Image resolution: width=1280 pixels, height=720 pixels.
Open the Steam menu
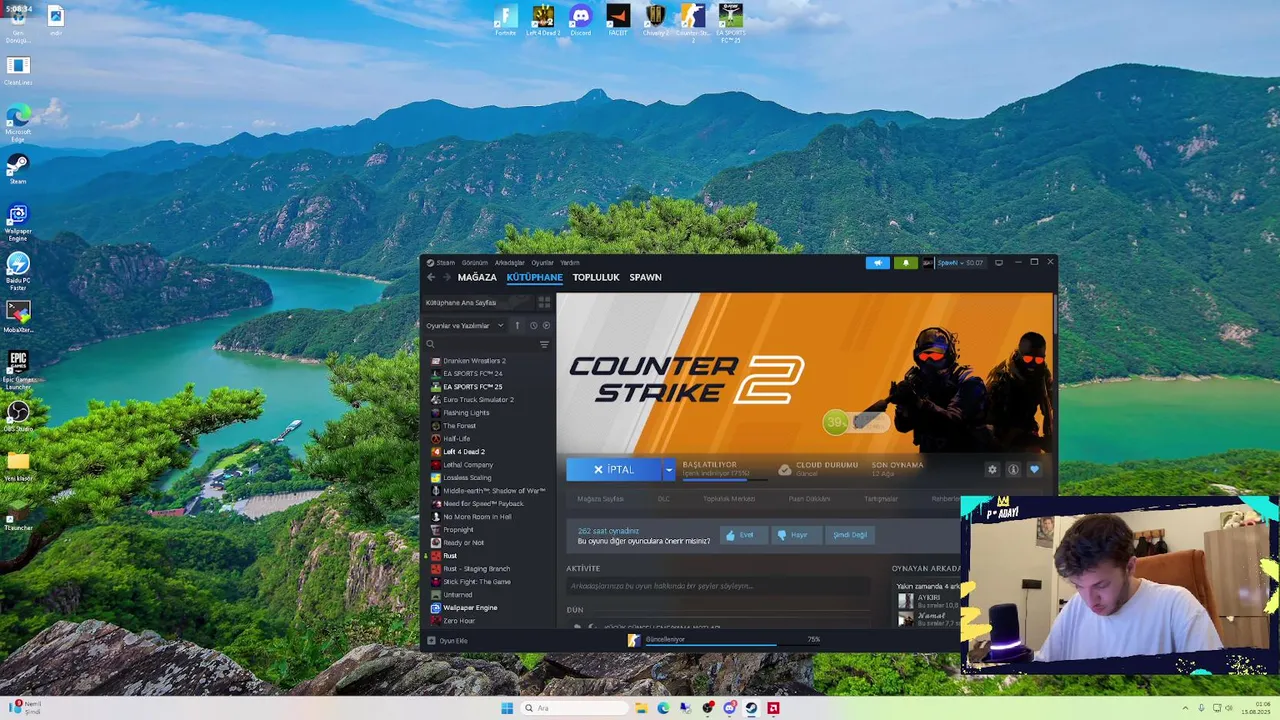coord(441,263)
